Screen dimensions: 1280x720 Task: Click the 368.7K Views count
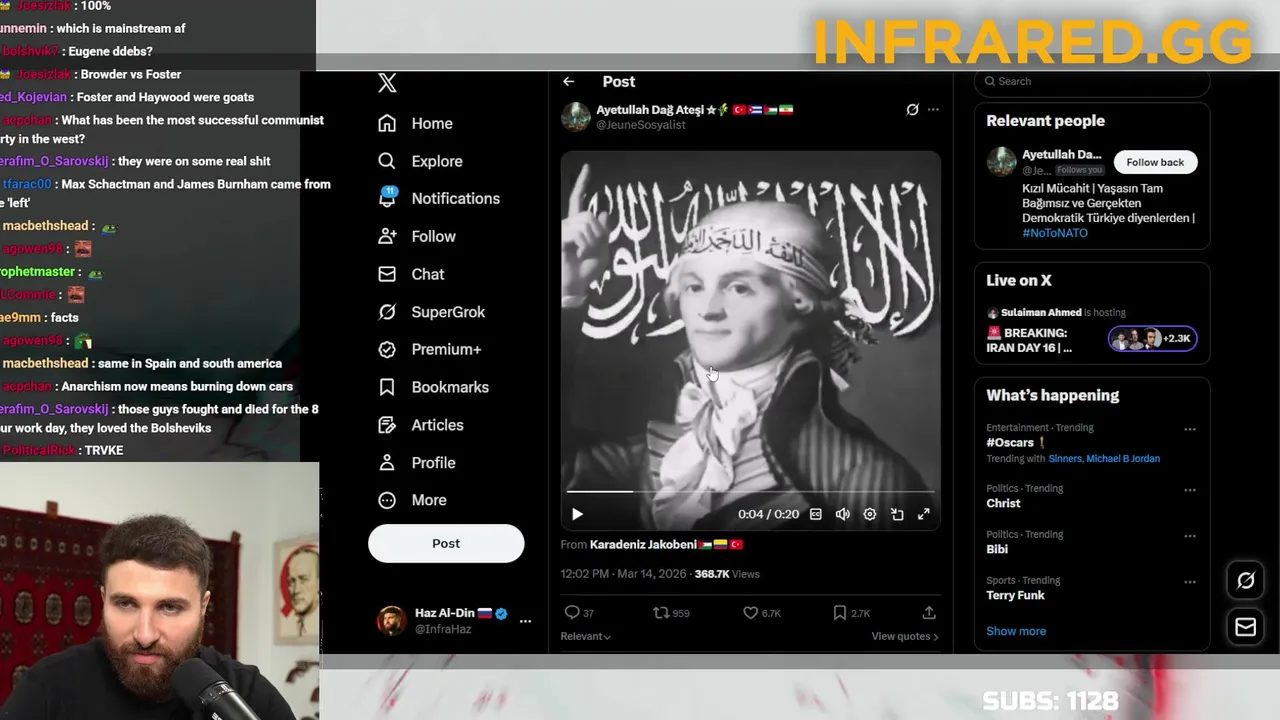pos(727,574)
